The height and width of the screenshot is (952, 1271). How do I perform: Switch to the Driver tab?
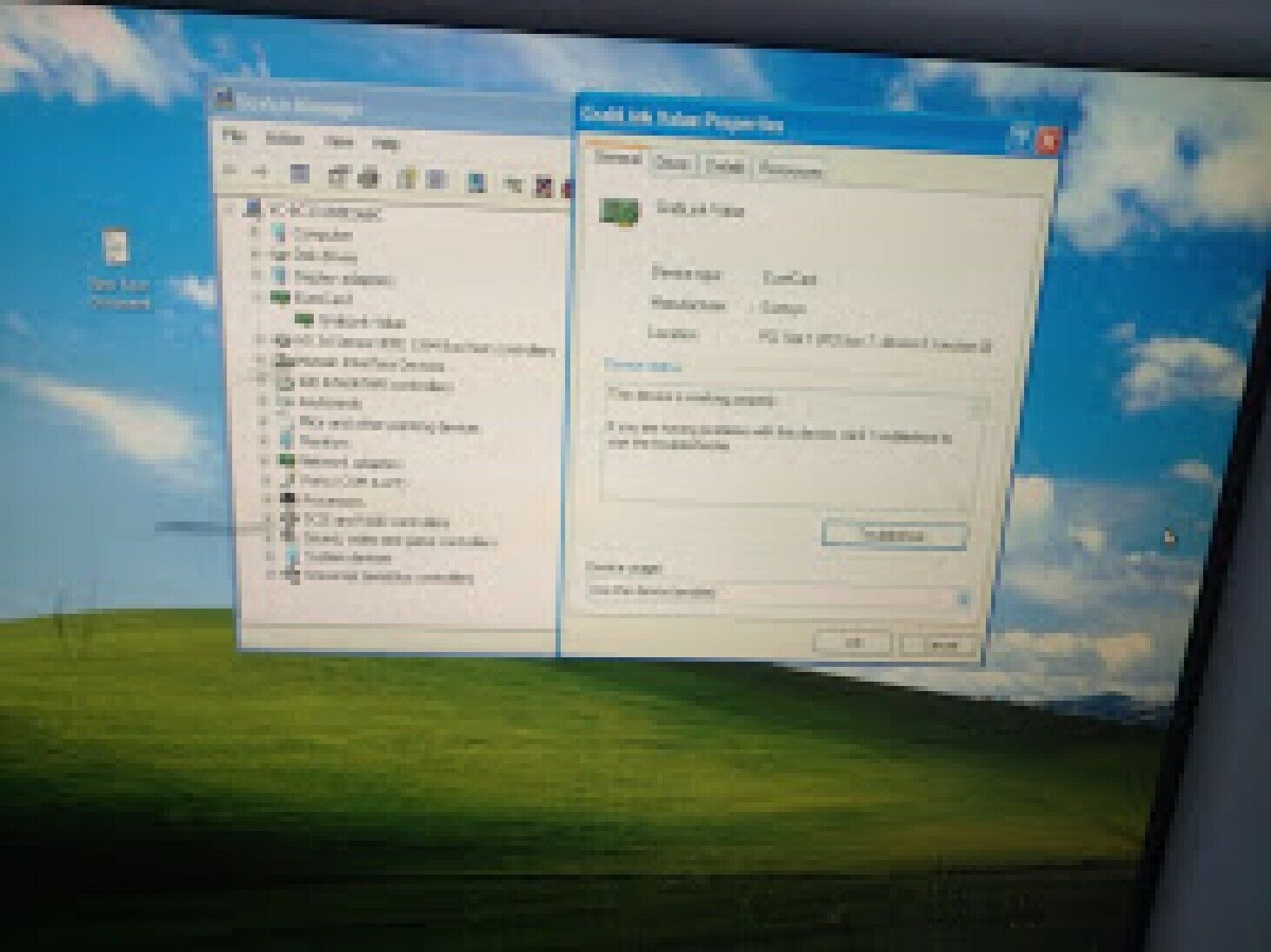coord(672,163)
